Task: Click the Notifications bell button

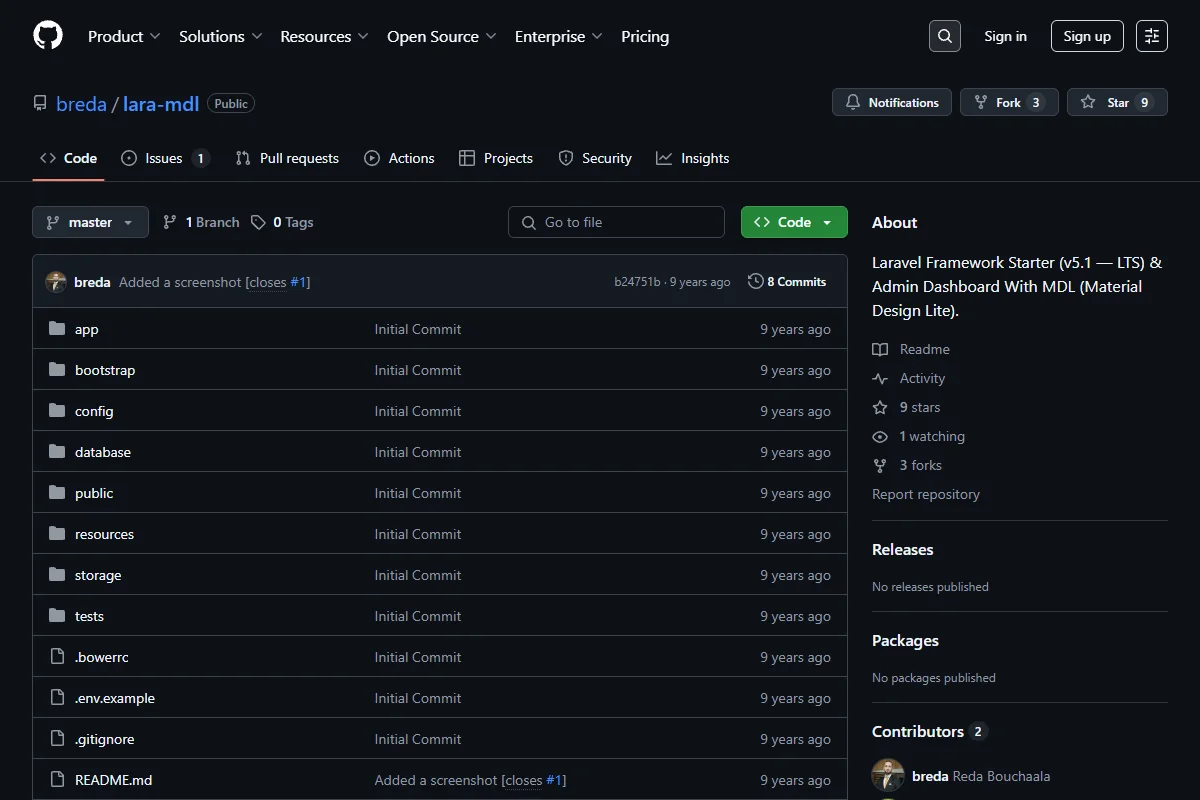Action: pos(892,102)
